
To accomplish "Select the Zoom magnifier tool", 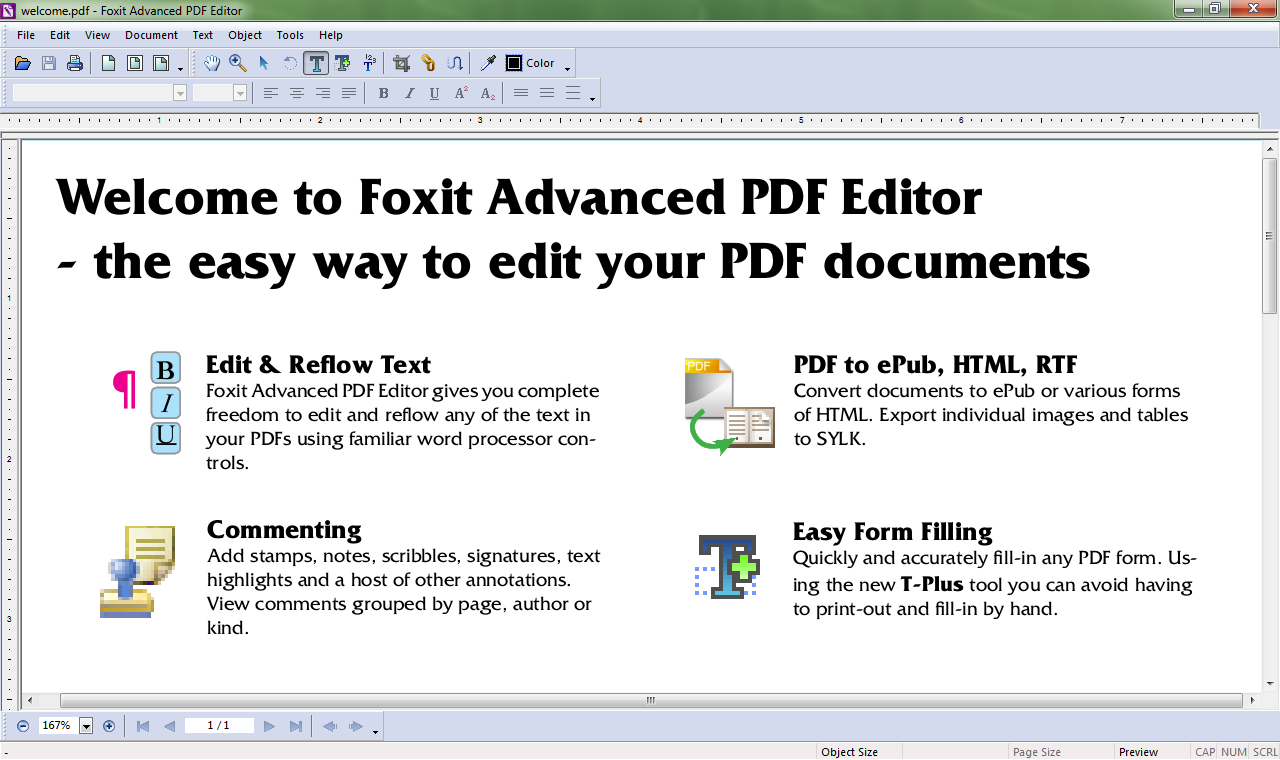I will click(238, 63).
